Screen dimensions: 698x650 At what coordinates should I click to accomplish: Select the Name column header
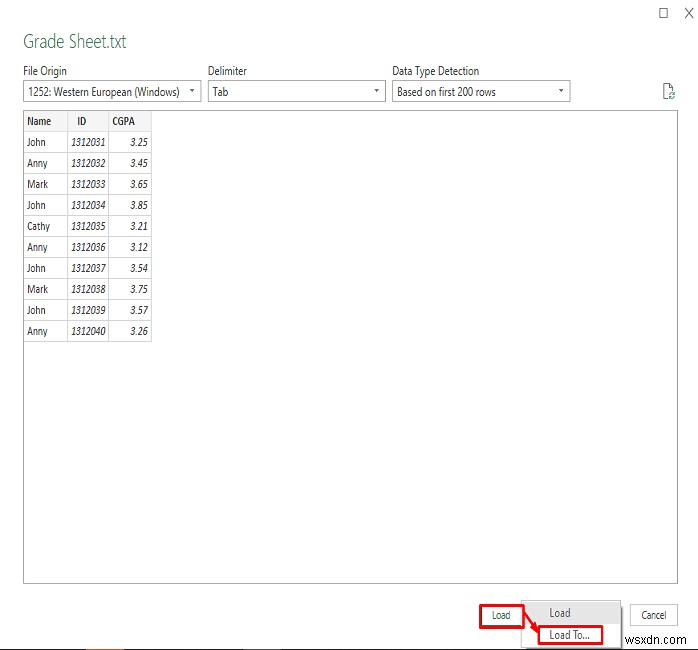45,121
